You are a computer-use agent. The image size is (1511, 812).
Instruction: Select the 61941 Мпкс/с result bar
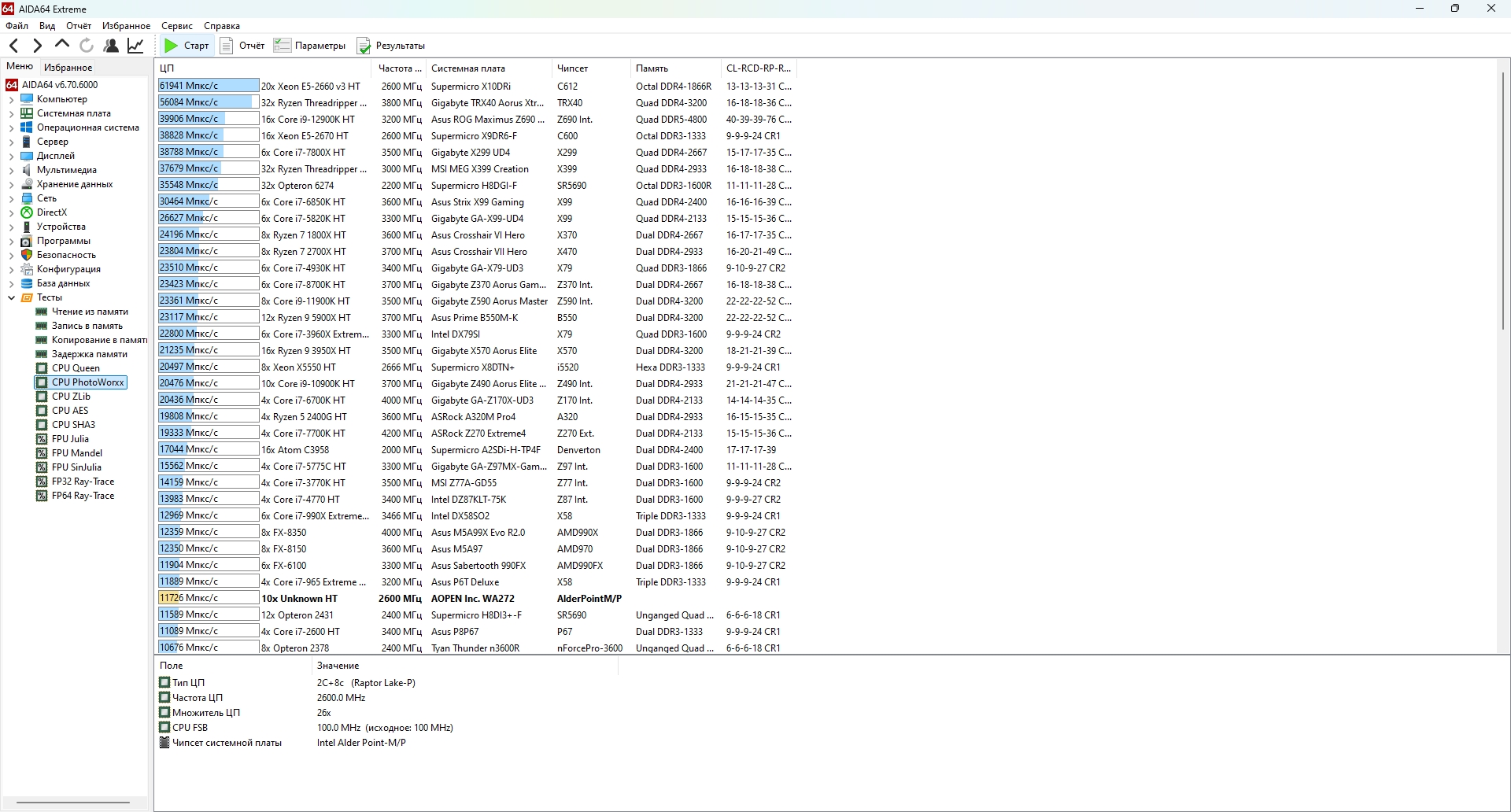(209, 86)
